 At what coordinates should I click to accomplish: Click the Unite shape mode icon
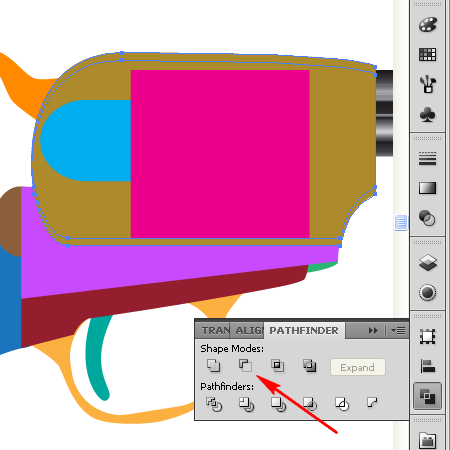(213, 366)
